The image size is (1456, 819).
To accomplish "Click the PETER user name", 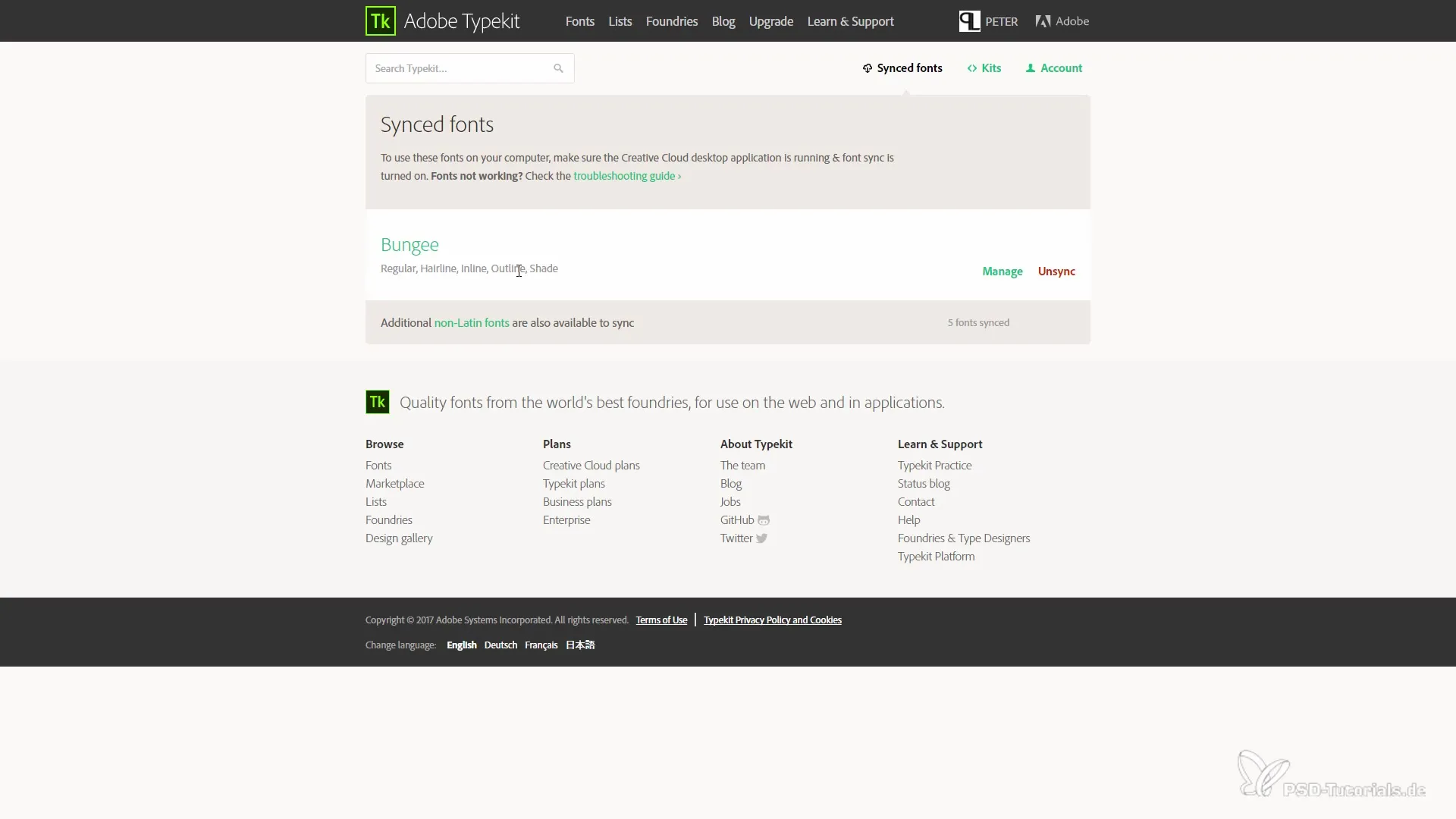I will tap(1002, 21).
